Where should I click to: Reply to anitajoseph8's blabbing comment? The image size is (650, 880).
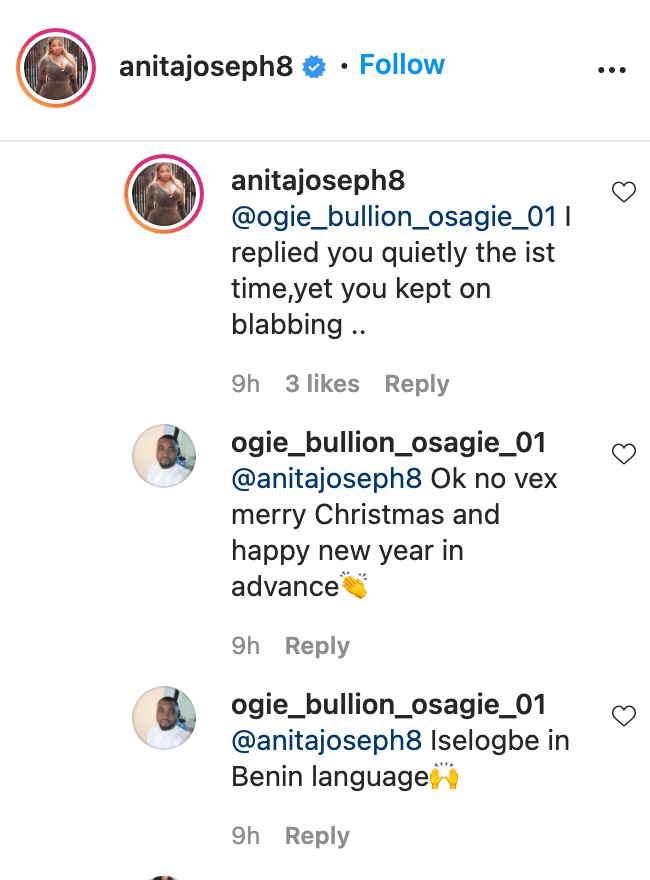tap(417, 384)
